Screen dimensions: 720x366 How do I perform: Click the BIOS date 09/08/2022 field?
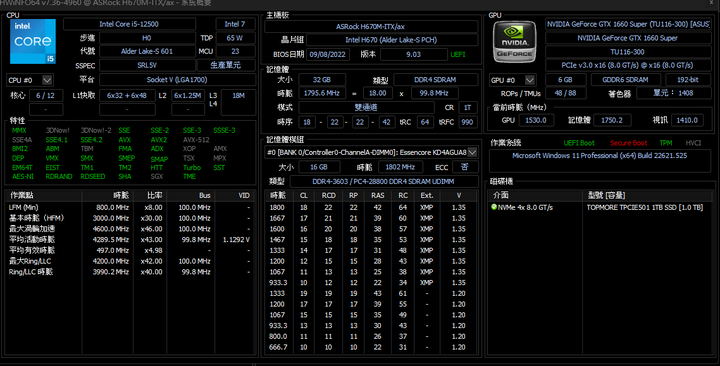[x=327, y=54]
